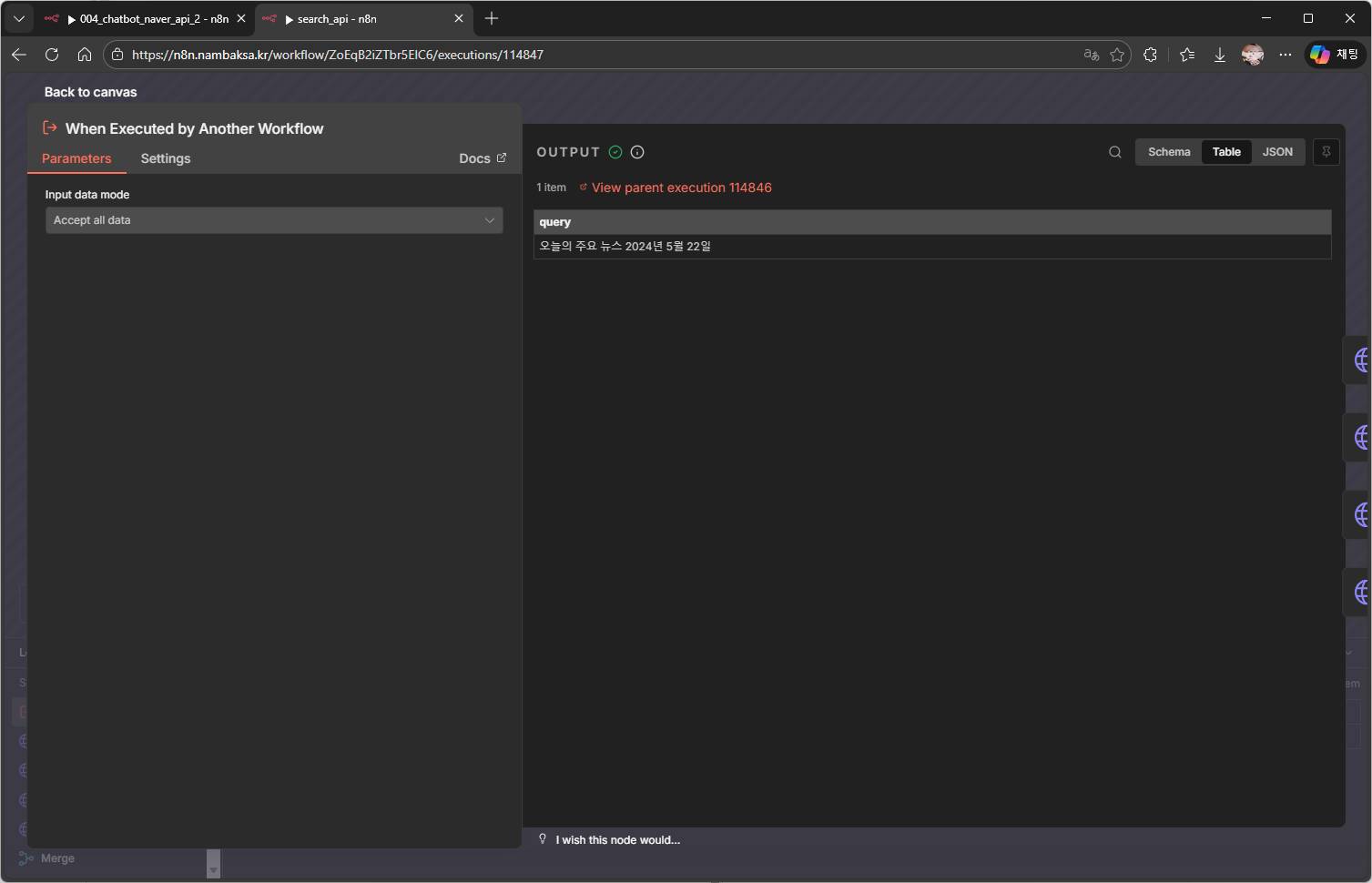
Task: Add page to favorites with star icon
Action: point(1117,55)
